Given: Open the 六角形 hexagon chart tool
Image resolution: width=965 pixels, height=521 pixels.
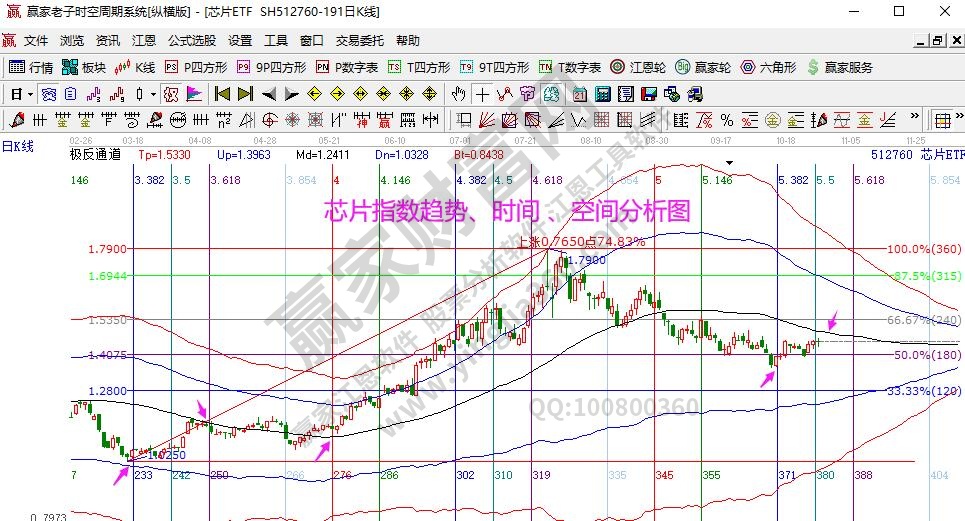Looking at the screenshot, I should (x=768, y=67).
